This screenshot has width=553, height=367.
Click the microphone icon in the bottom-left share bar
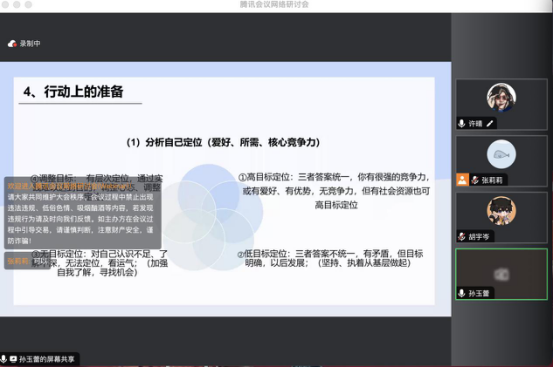tap(4, 359)
